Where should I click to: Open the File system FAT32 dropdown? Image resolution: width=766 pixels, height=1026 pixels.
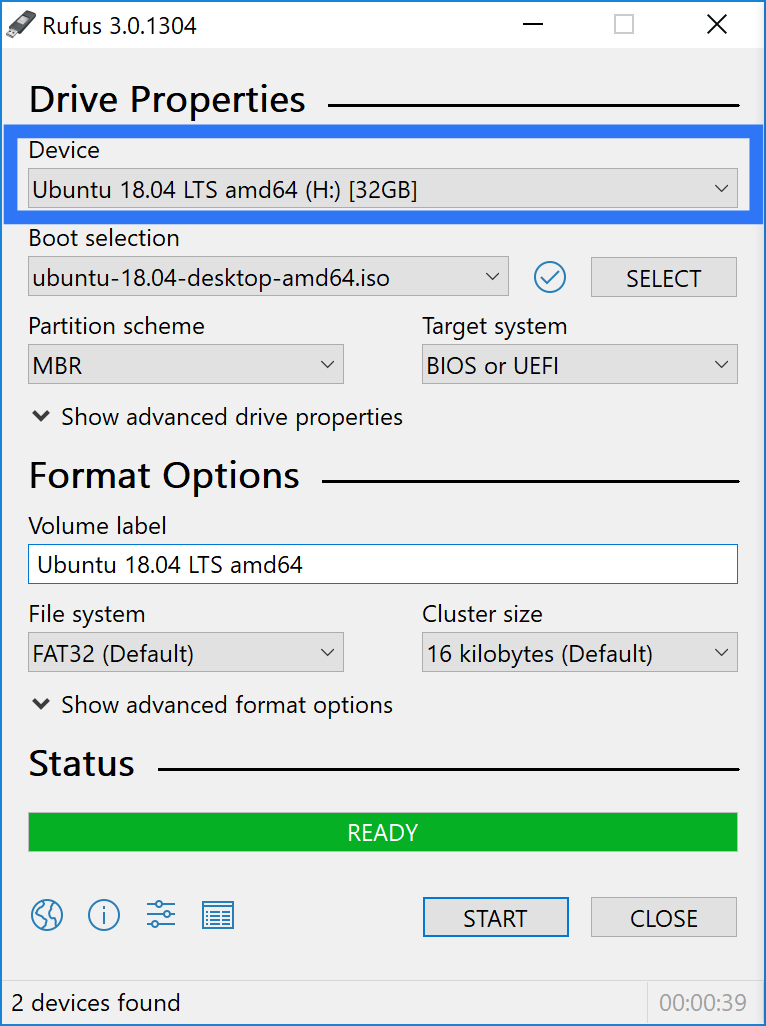point(186,652)
